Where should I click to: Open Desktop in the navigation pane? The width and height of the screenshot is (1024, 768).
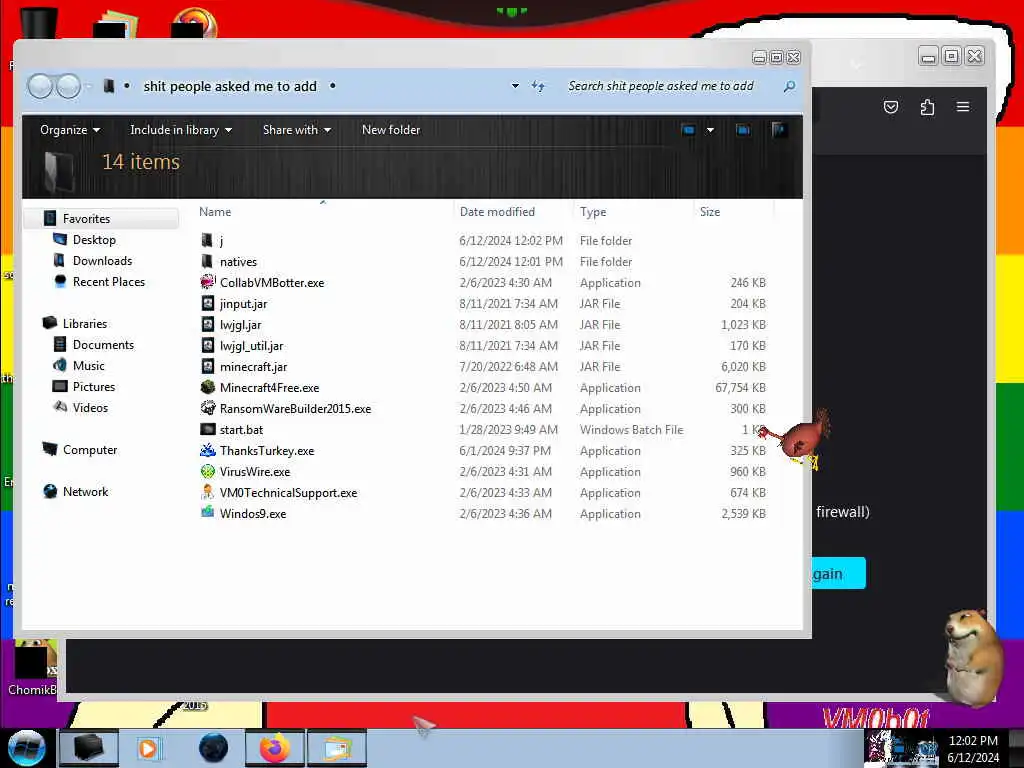(x=94, y=240)
